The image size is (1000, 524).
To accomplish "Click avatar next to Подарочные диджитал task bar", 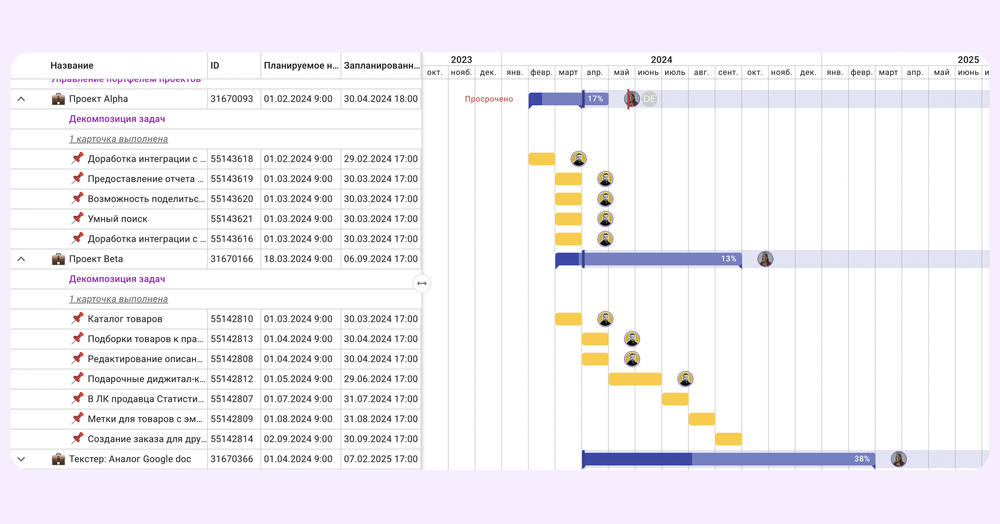I will pyautogui.click(x=685, y=379).
